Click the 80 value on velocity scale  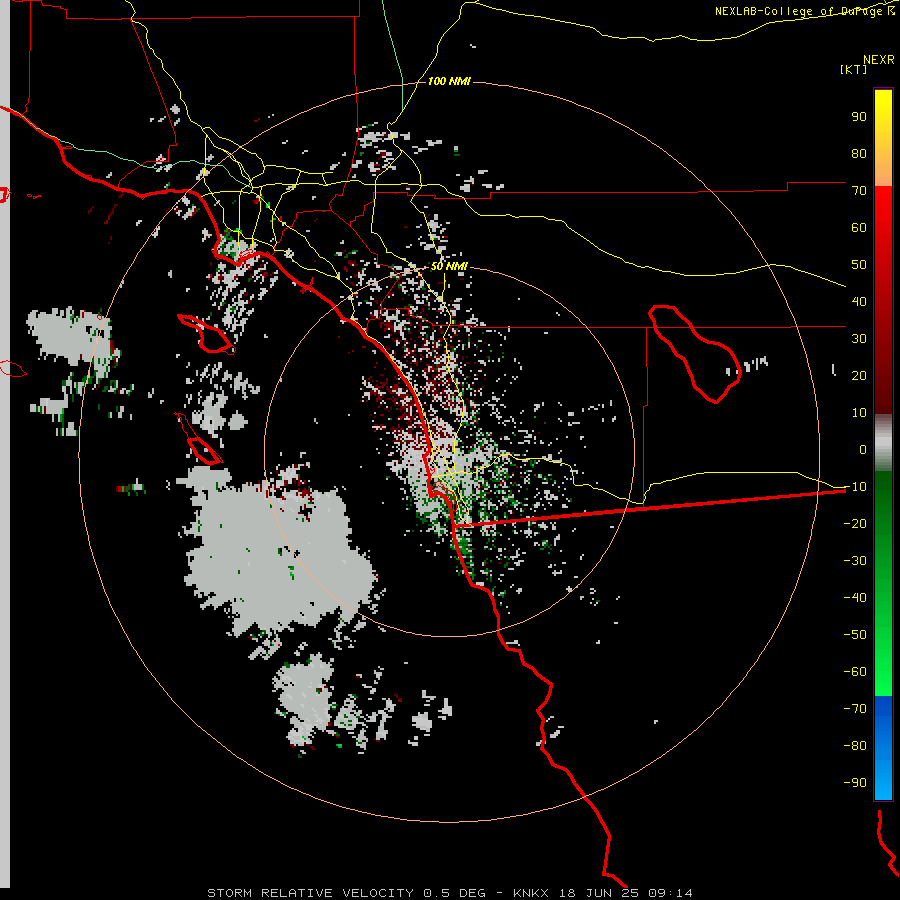(859, 153)
